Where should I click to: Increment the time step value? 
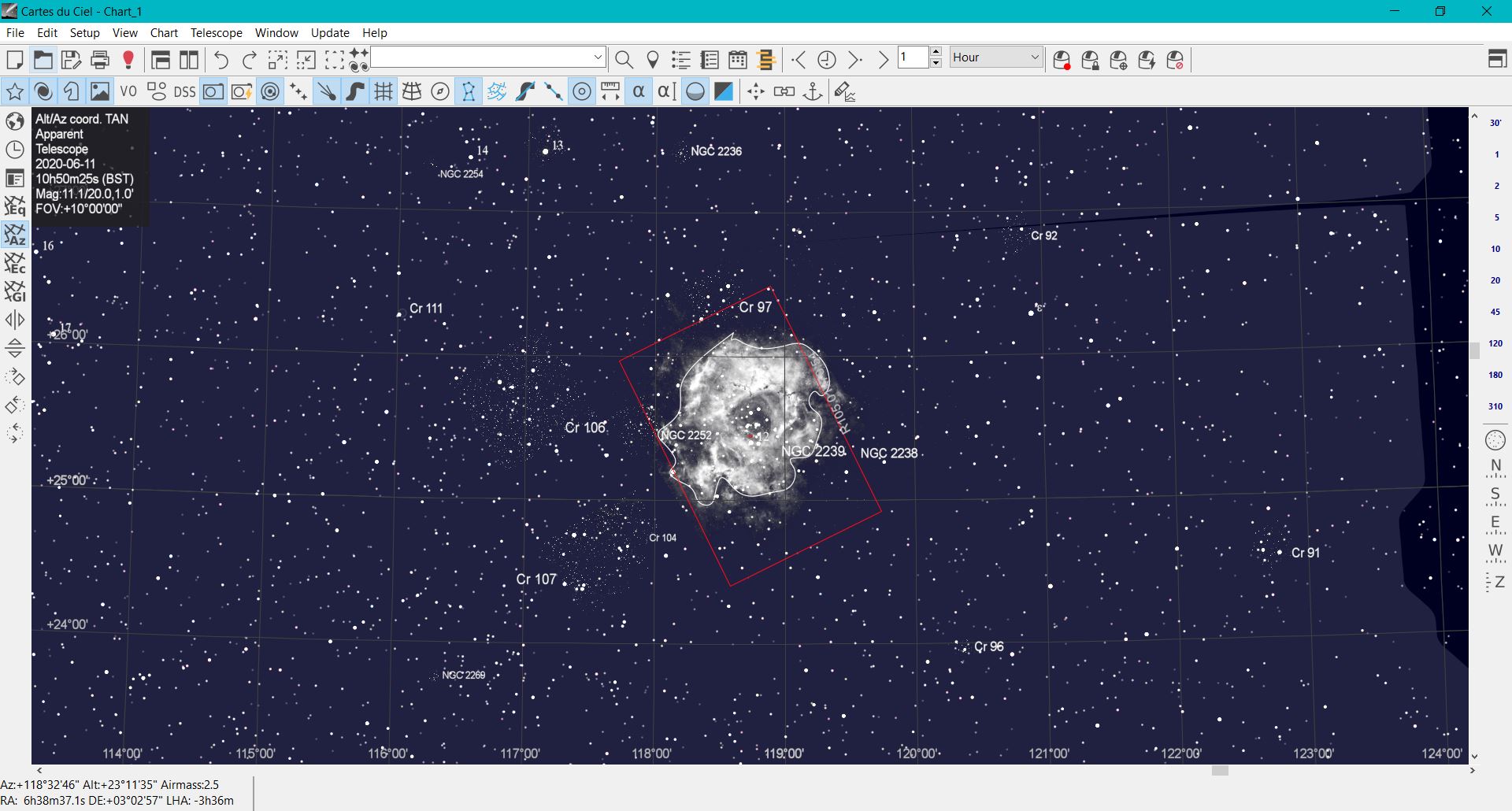click(x=936, y=52)
